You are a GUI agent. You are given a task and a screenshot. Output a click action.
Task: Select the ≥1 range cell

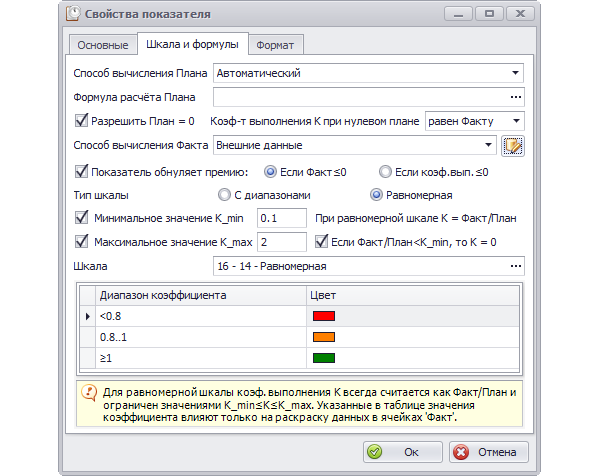(201, 358)
